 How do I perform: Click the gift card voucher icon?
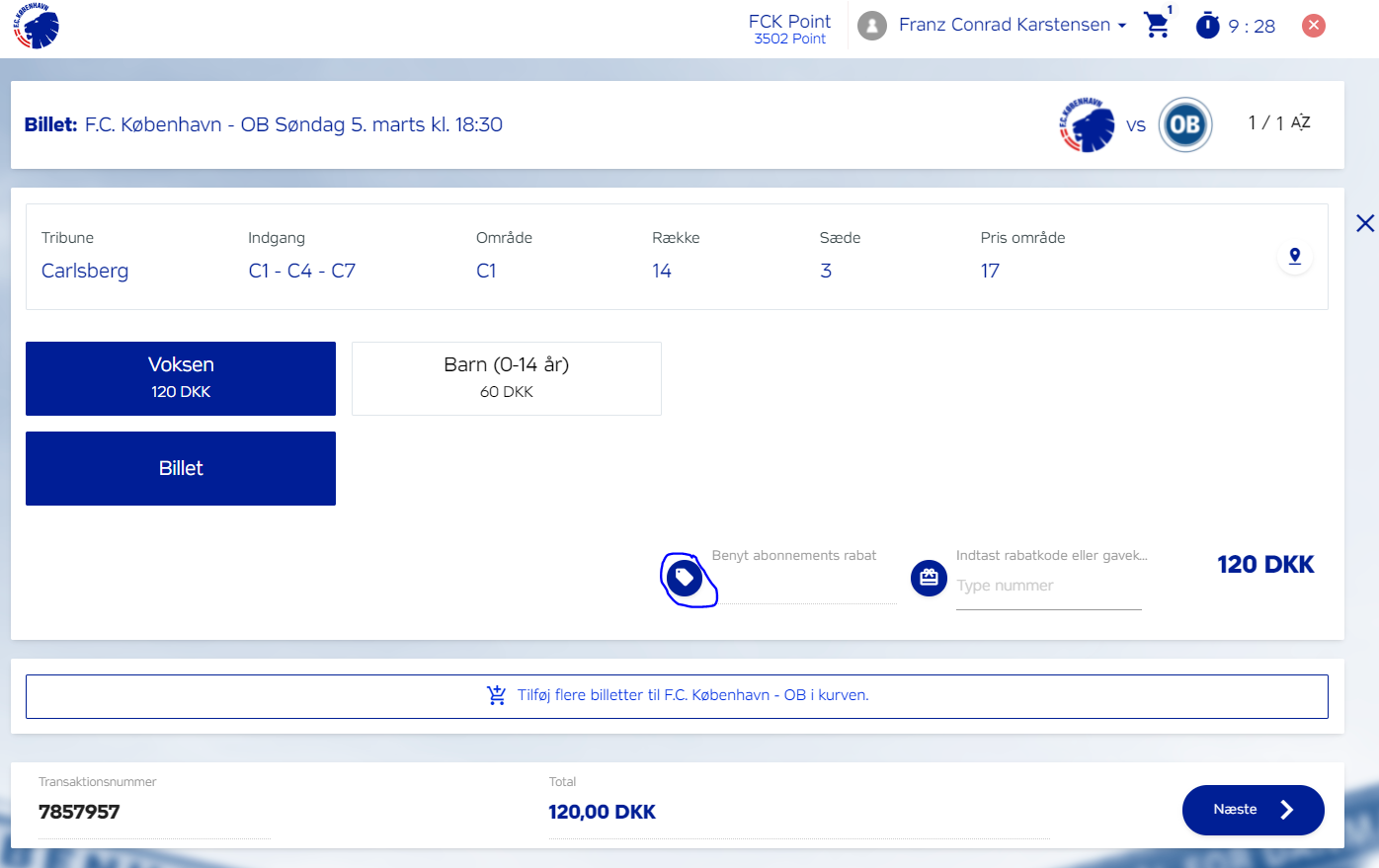point(929,578)
